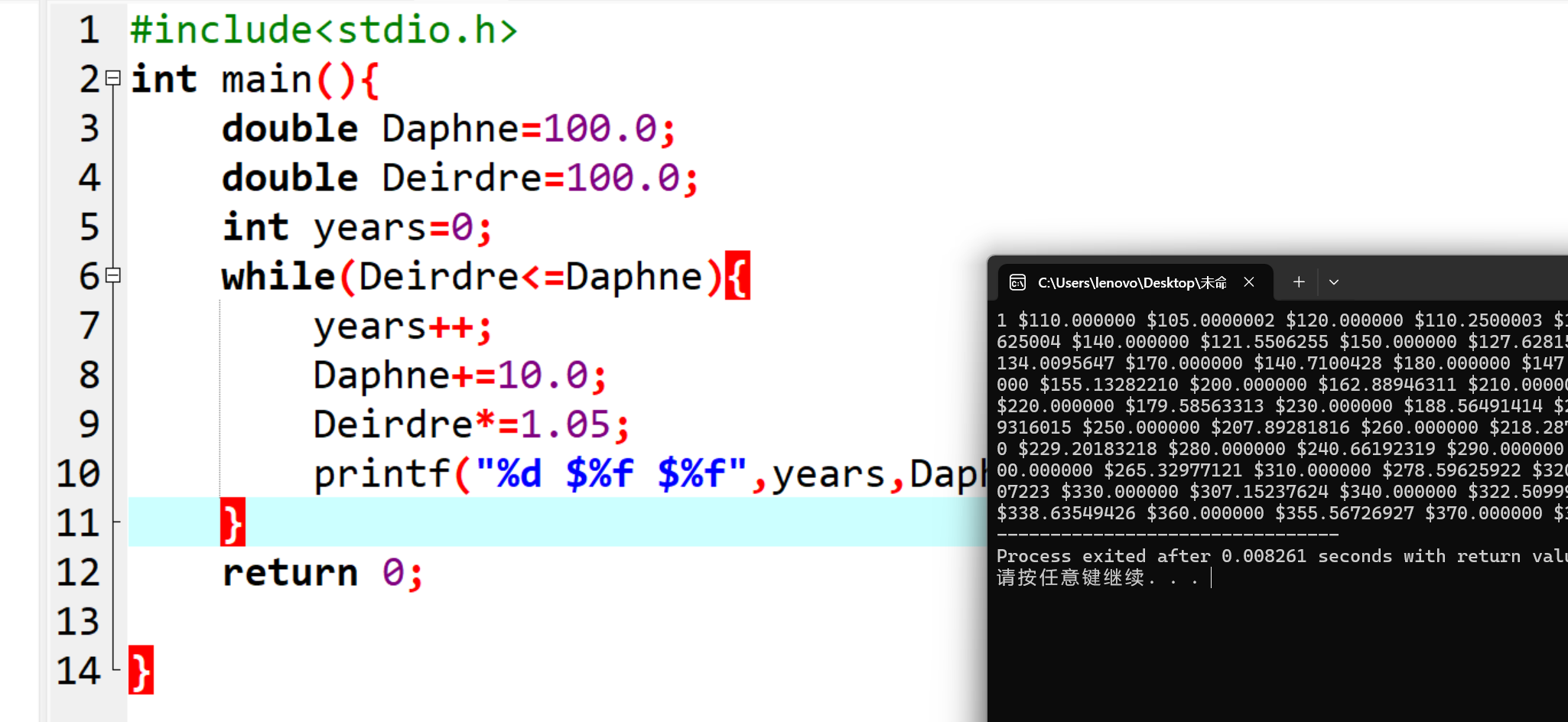1568x722 pixels.
Task: Click the 'return 0;' statement
Action: pos(322,573)
